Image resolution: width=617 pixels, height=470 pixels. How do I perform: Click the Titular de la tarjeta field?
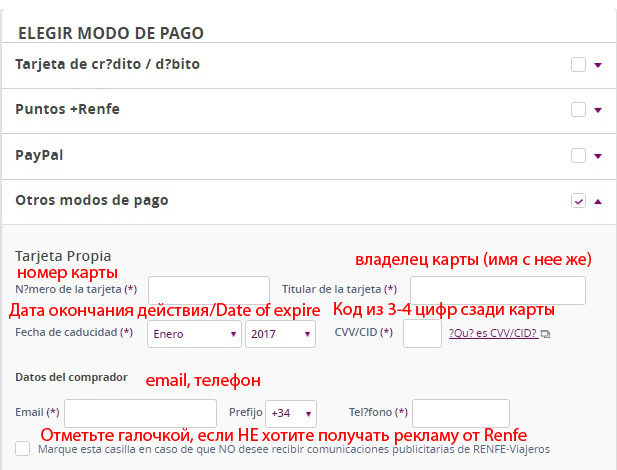[497, 290]
